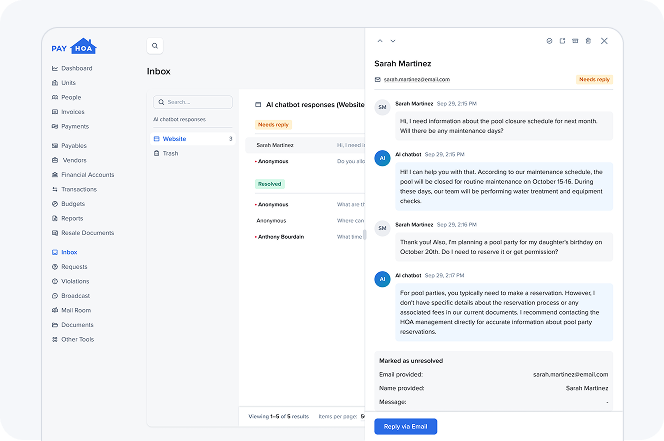
Task: Click the Reply via Email button
Action: [405, 426]
